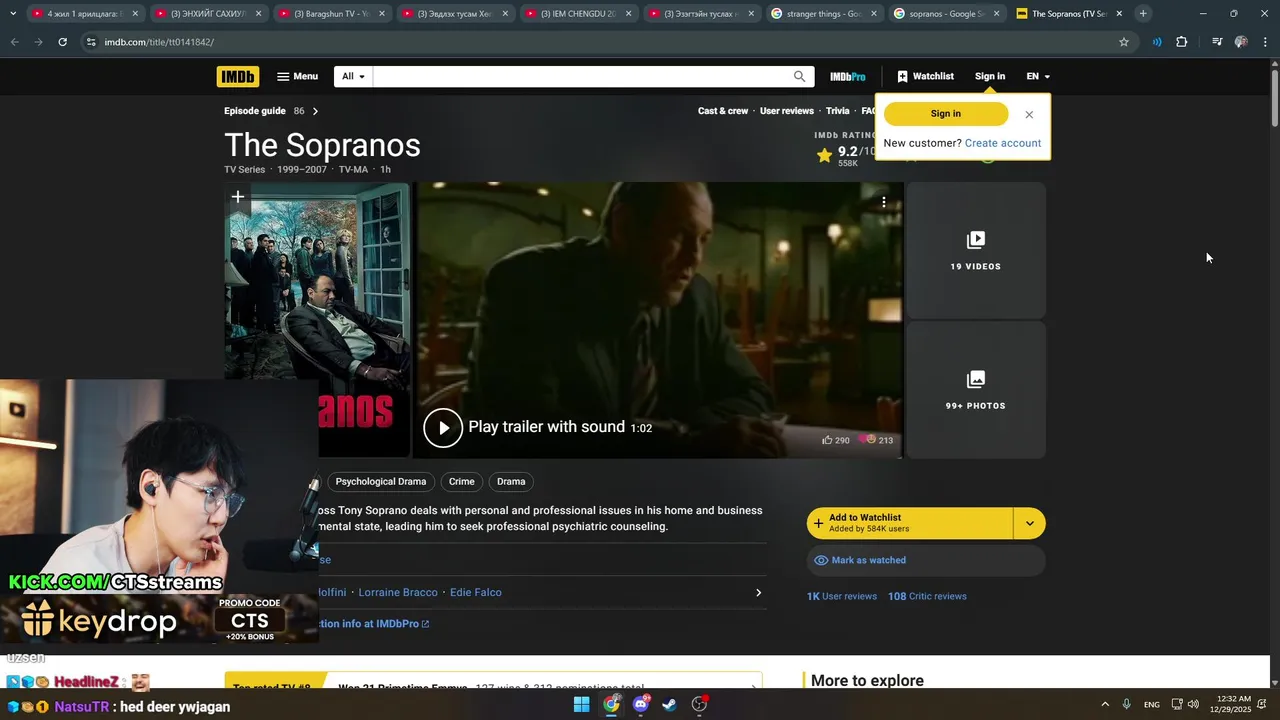Open Discord from the taskbar
Screen dimensions: 1280x720
[641, 704]
